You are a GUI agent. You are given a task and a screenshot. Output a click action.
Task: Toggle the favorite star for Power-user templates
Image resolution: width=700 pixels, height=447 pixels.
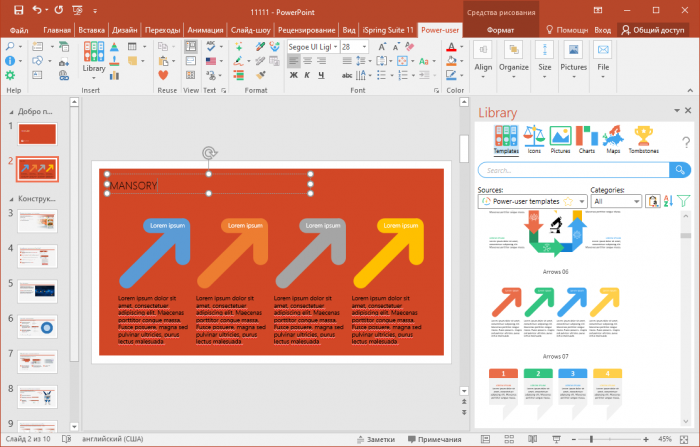pos(568,201)
